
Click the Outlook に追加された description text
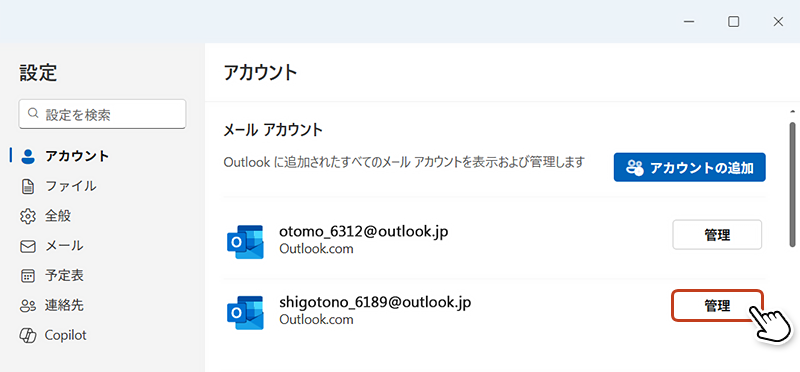click(404, 163)
